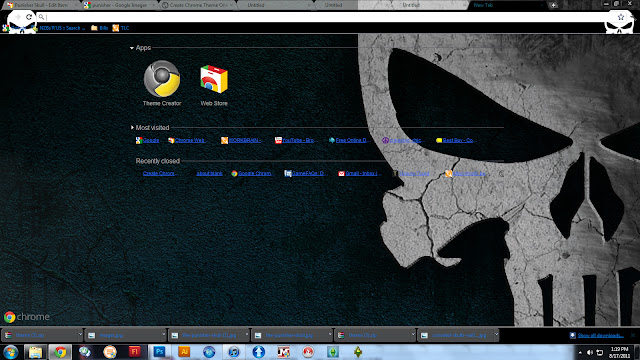The height and width of the screenshot is (360, 640).
Task: Reopen about:blank recently closed page
Action: (209, 173)
